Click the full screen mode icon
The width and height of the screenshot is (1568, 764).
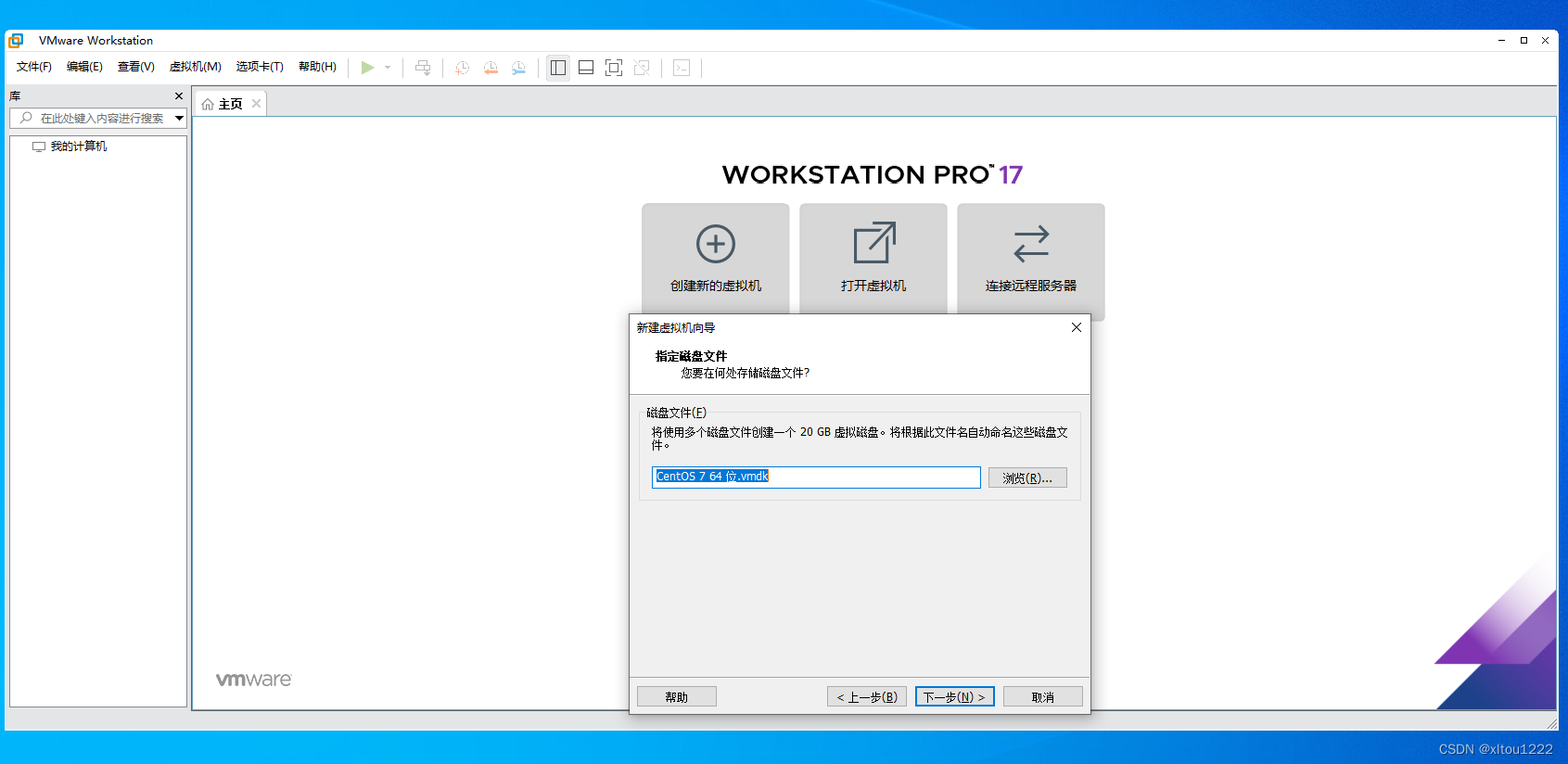(x=614, y=68)
